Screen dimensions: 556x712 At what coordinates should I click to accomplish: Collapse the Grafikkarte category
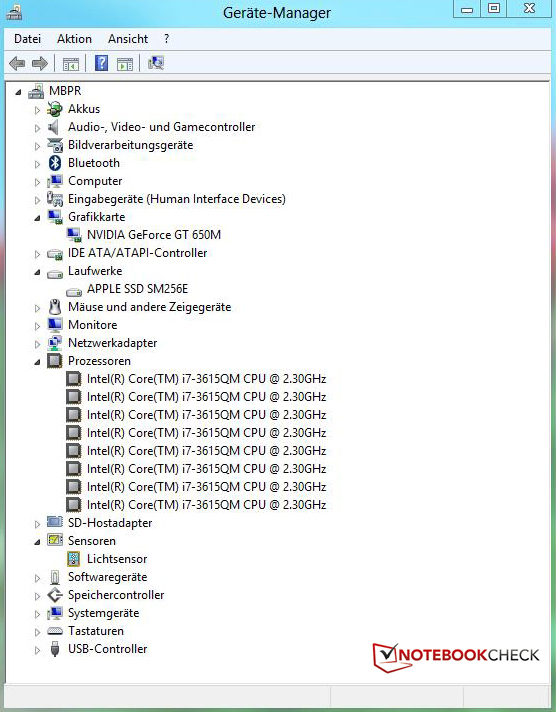[37, 218]
